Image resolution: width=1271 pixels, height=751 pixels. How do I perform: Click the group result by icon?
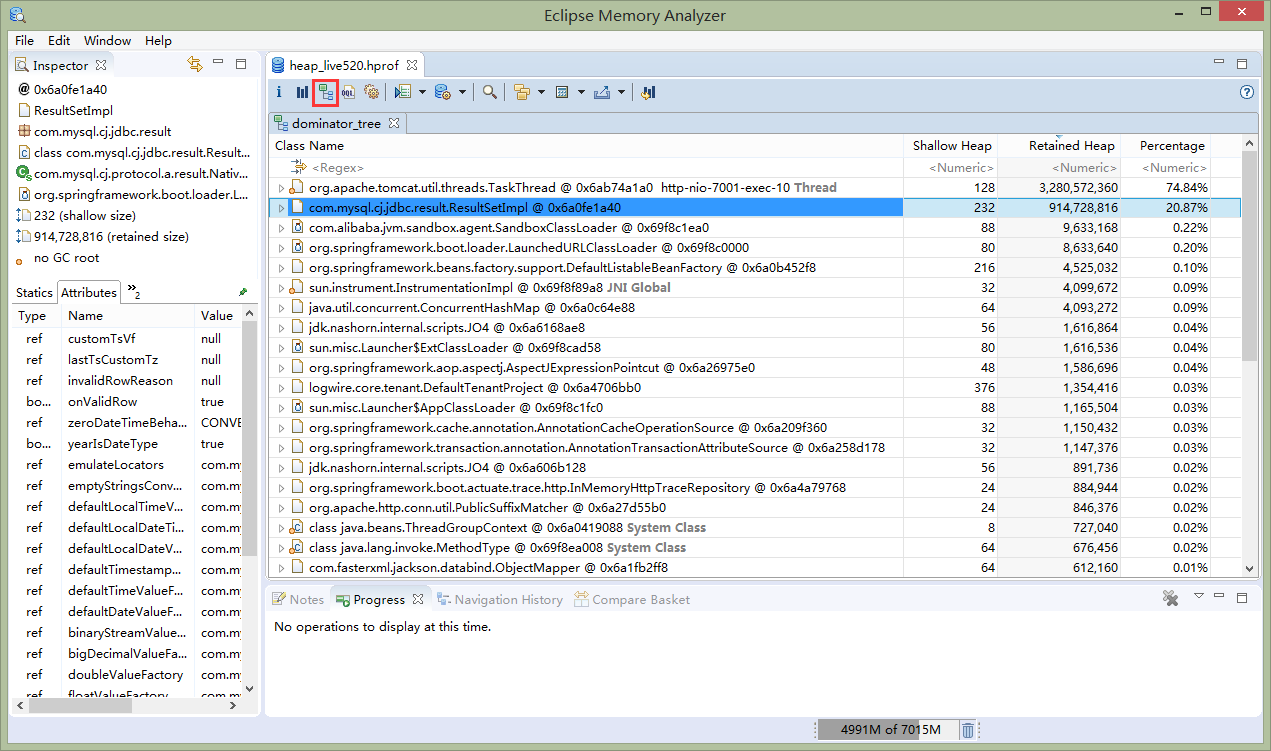coord(521,92)
